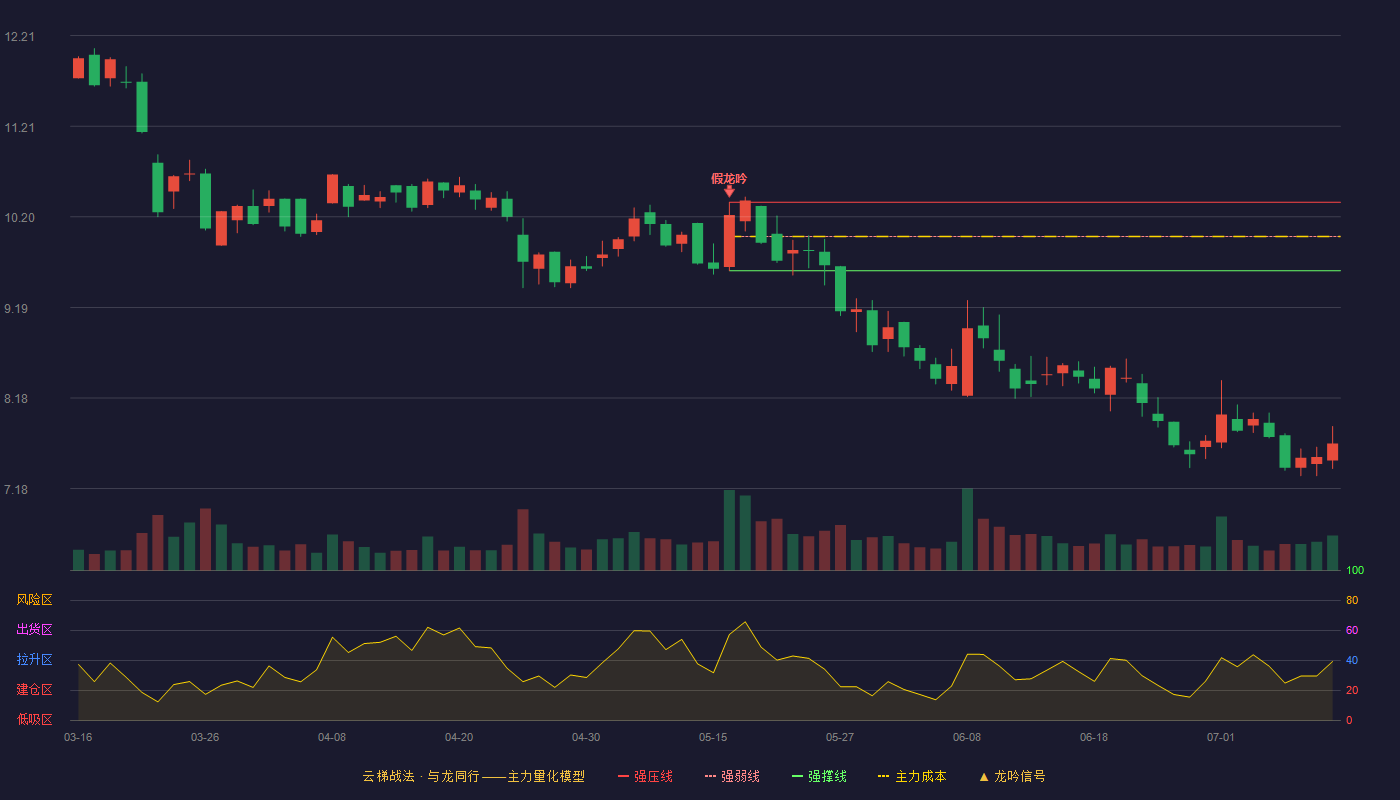
Task: Select the 建仓区 zone label
Action: [34, 690]
